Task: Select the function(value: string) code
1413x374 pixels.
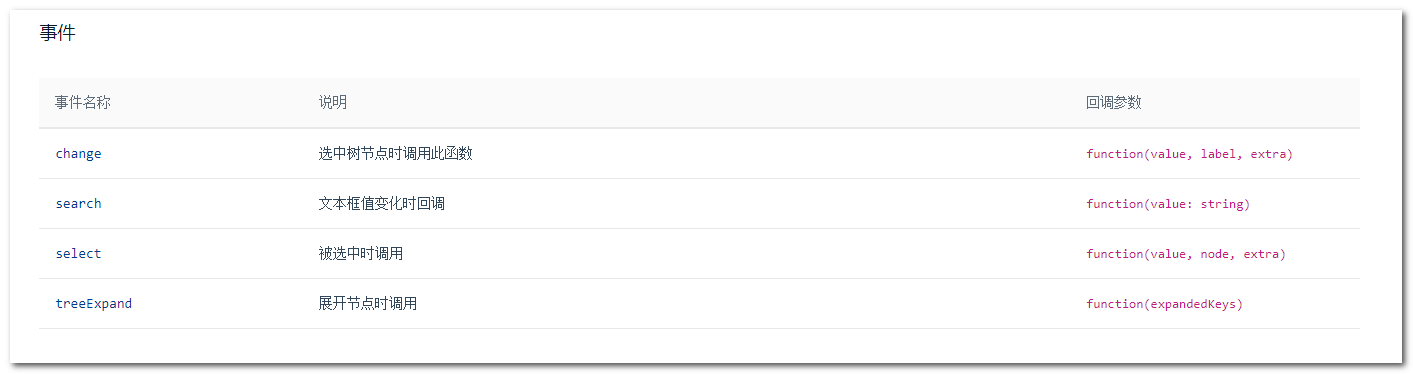Action: pyautogui.click(x=1168, y=204)
